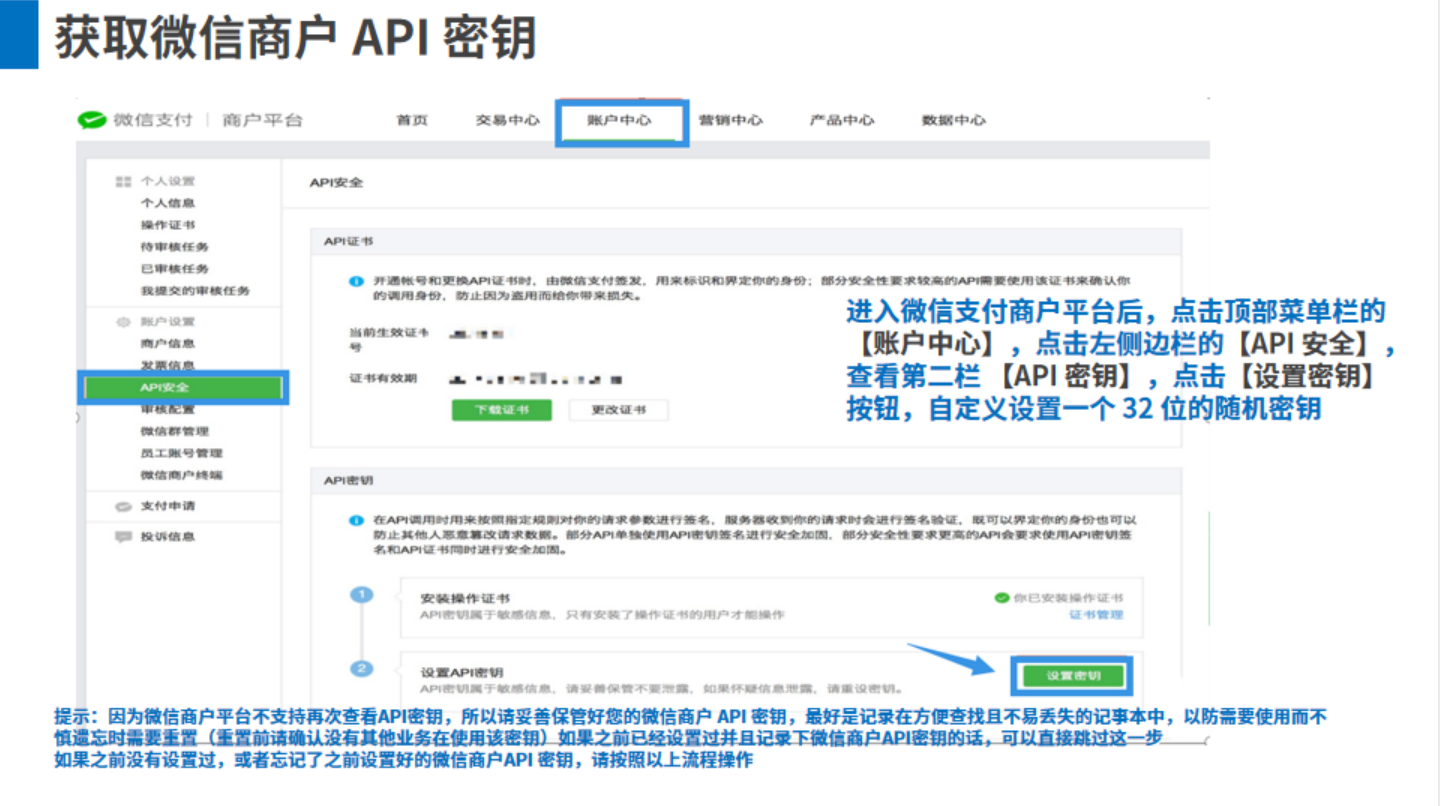Click the step 2 numbered circle
Viewport: 1440px width, 806px height.
[x=361, y=669]
